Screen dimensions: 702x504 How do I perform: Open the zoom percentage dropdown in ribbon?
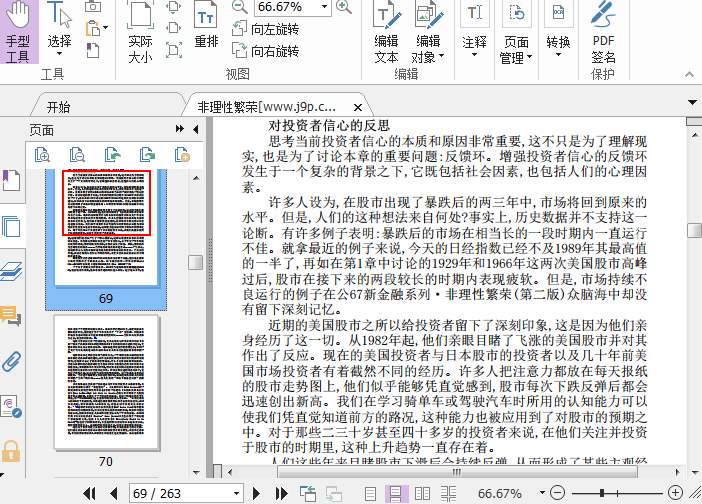(x=325, y=7)
